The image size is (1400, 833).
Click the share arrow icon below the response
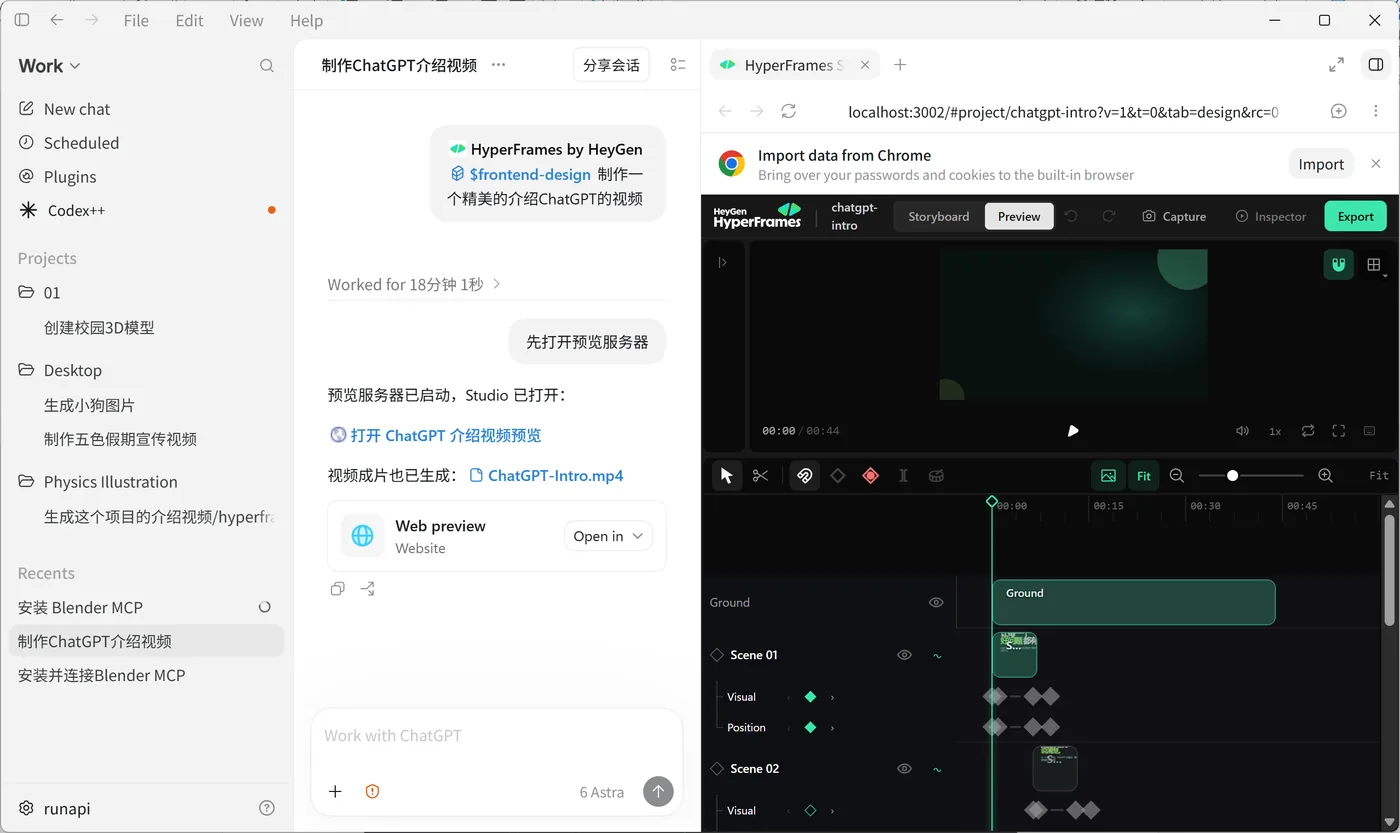tap(368, 589)
